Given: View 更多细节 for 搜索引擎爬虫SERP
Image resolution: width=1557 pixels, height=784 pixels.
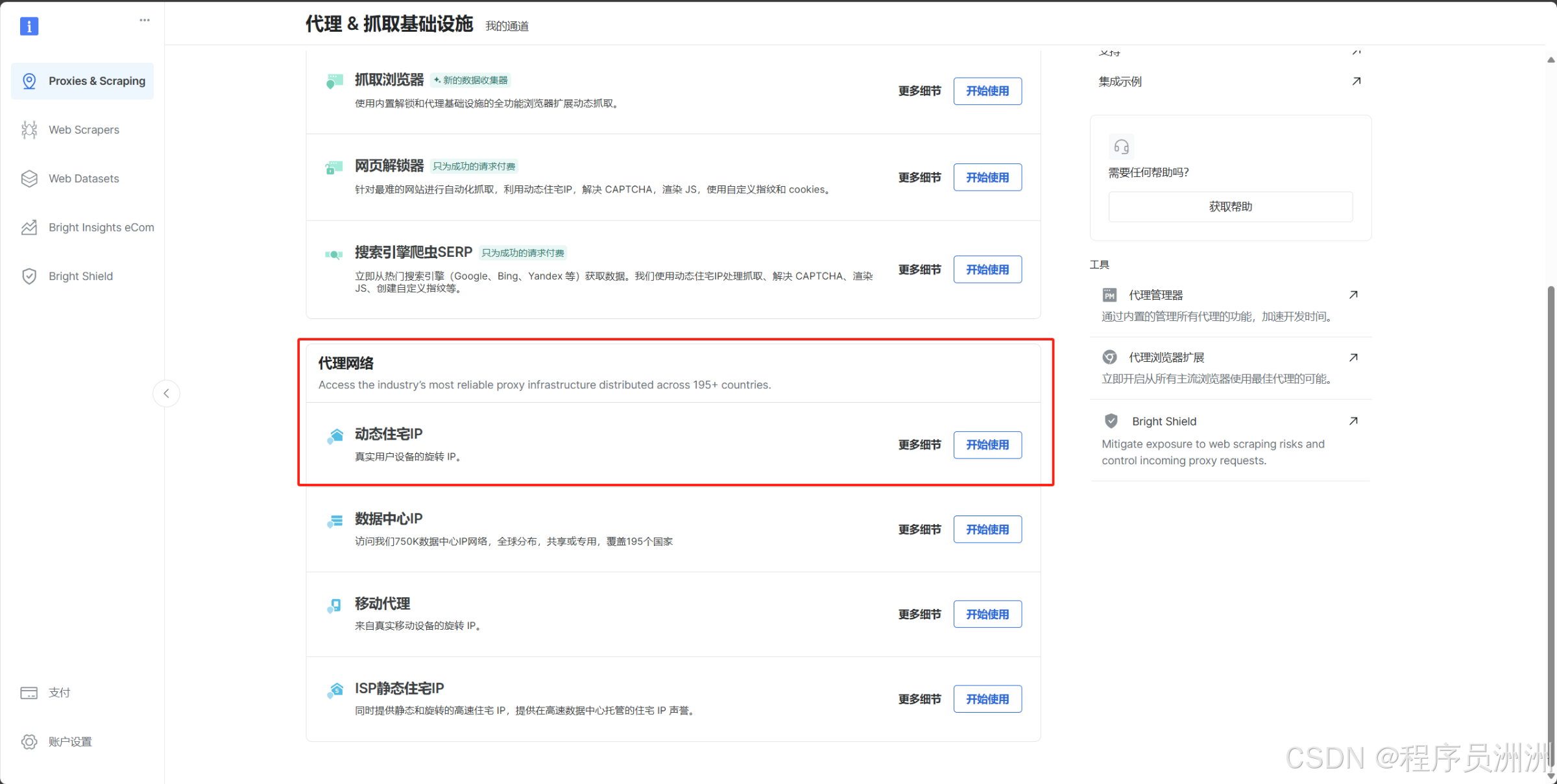Looking at the screenshot, I should (919, 269).
